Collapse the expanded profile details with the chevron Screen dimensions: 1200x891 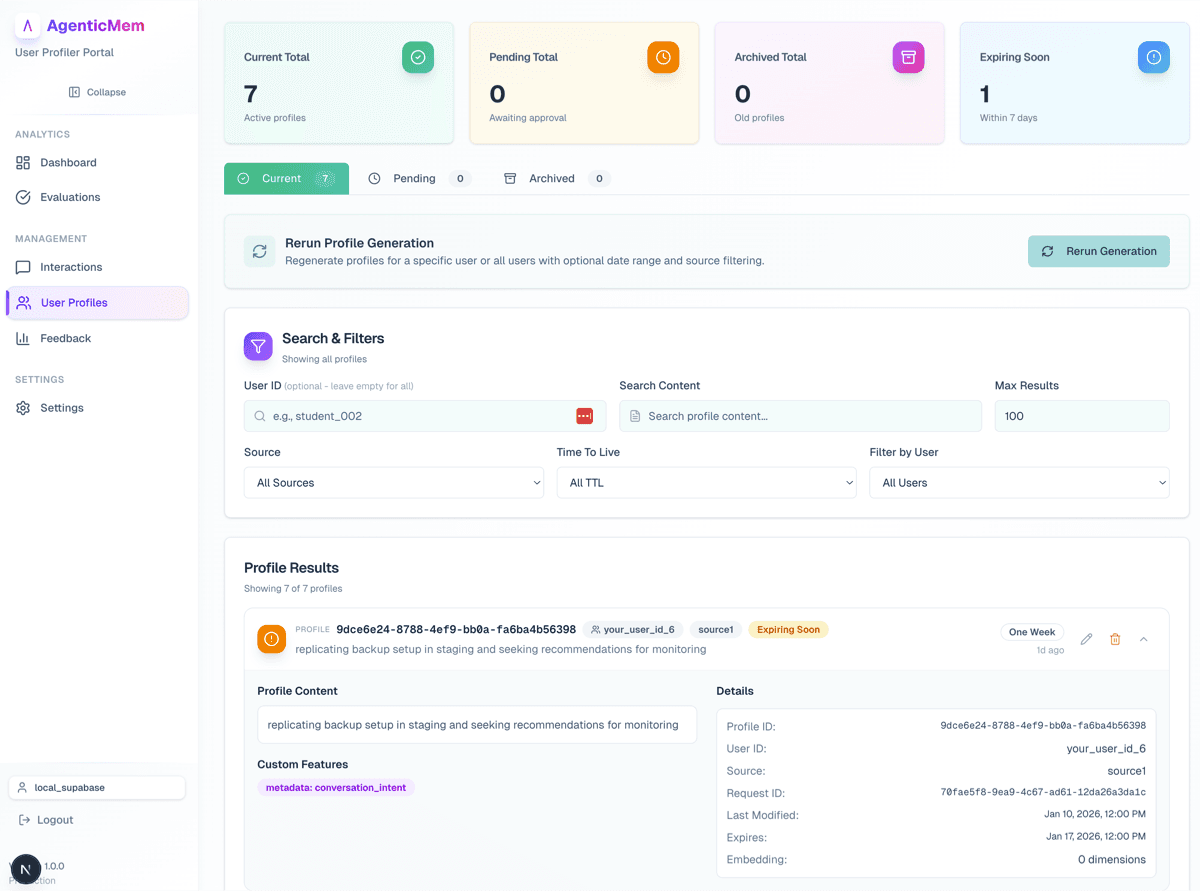coord(1144,639)
